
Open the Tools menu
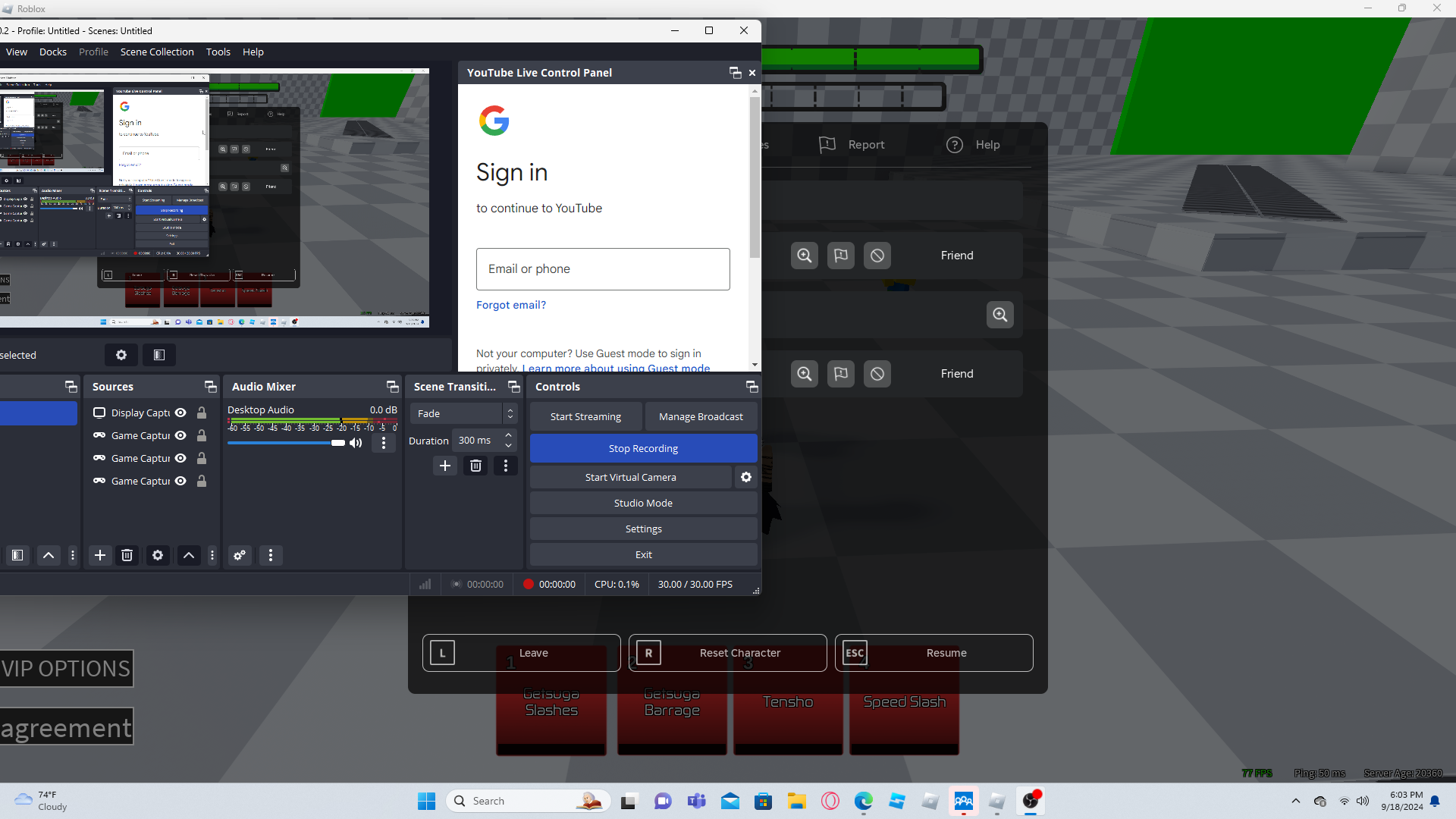tap(218, 52)
